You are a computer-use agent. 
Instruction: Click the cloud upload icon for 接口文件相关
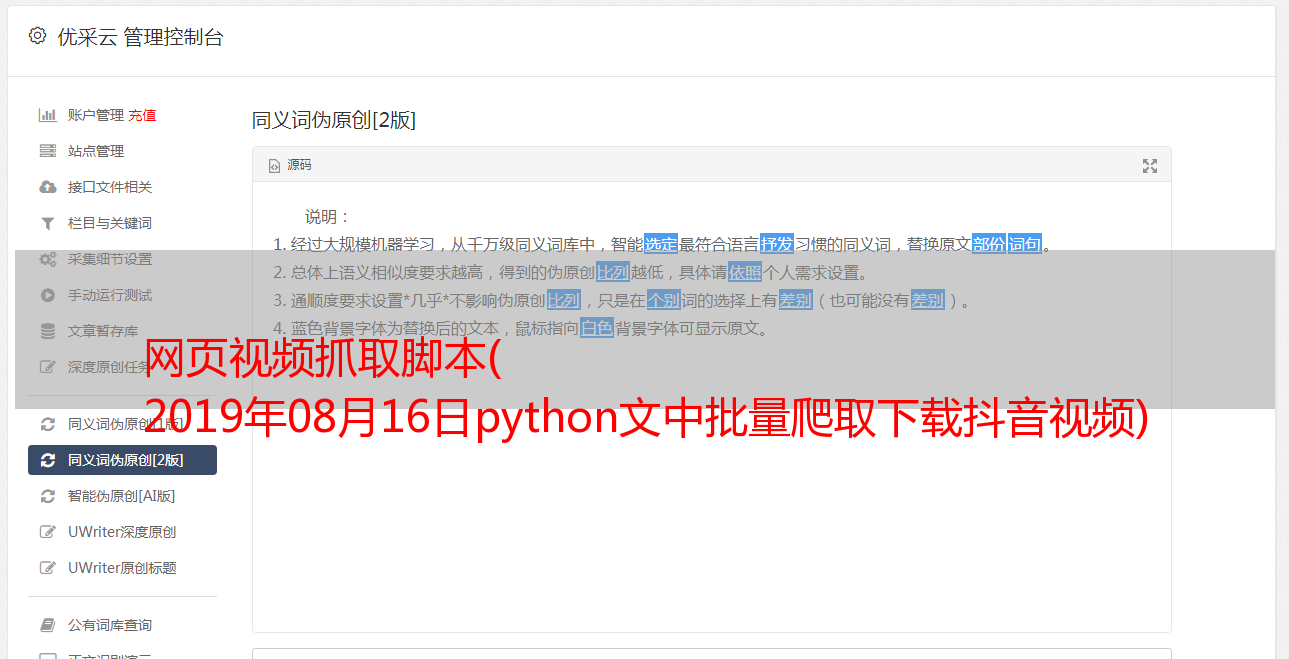pyautogui.click(x=47, y=187)
